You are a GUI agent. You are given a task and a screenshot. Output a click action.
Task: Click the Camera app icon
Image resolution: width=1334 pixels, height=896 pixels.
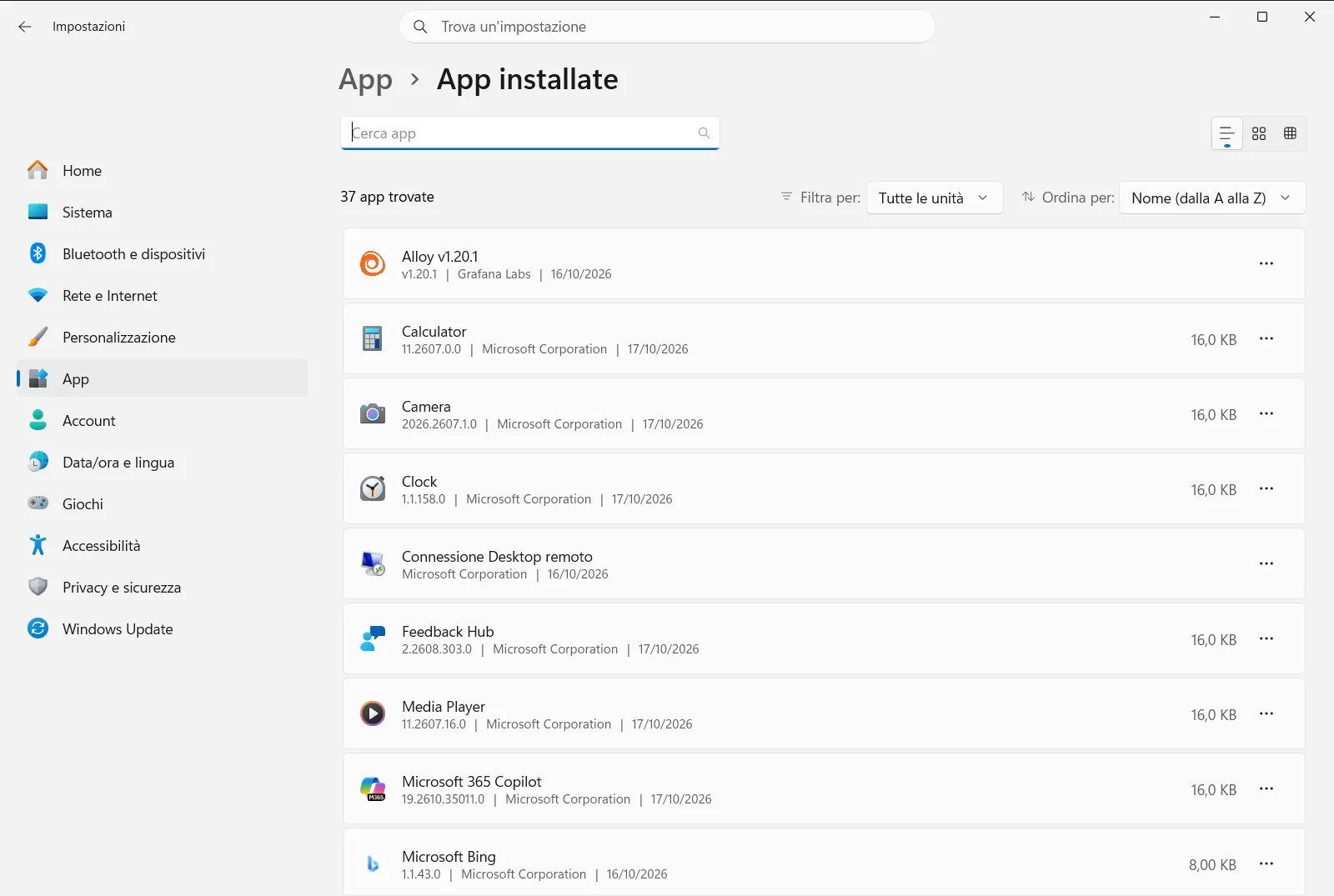click(x=373, y=413)
